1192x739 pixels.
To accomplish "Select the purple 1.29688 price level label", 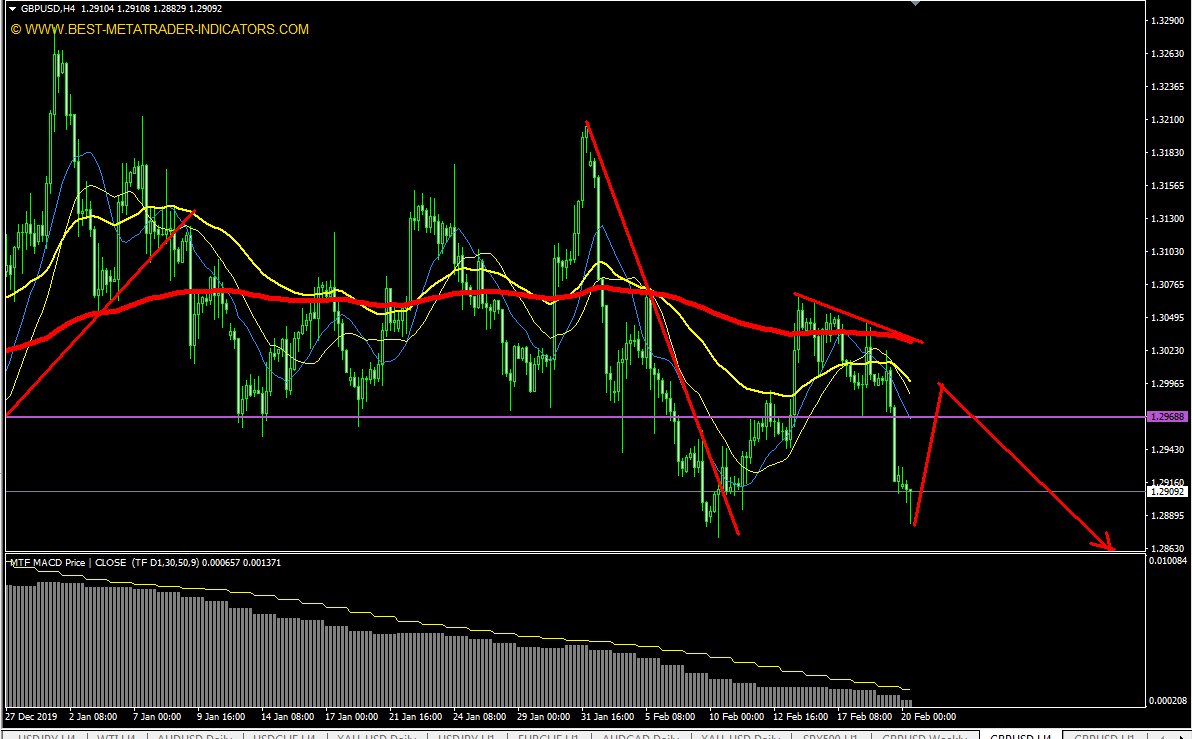I will 1166,416.
